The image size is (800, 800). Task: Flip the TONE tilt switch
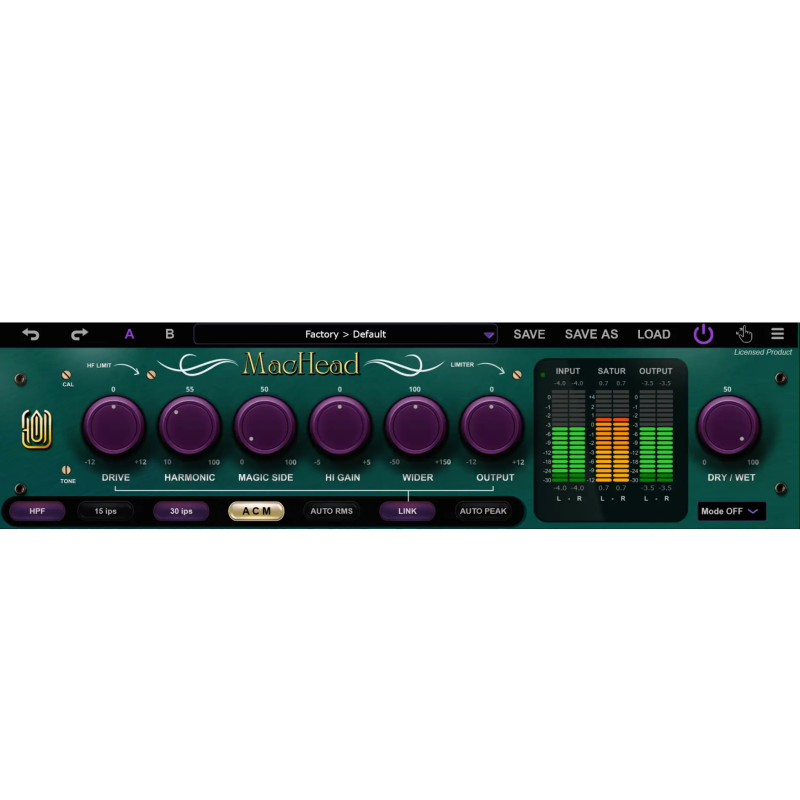[66, 467]
